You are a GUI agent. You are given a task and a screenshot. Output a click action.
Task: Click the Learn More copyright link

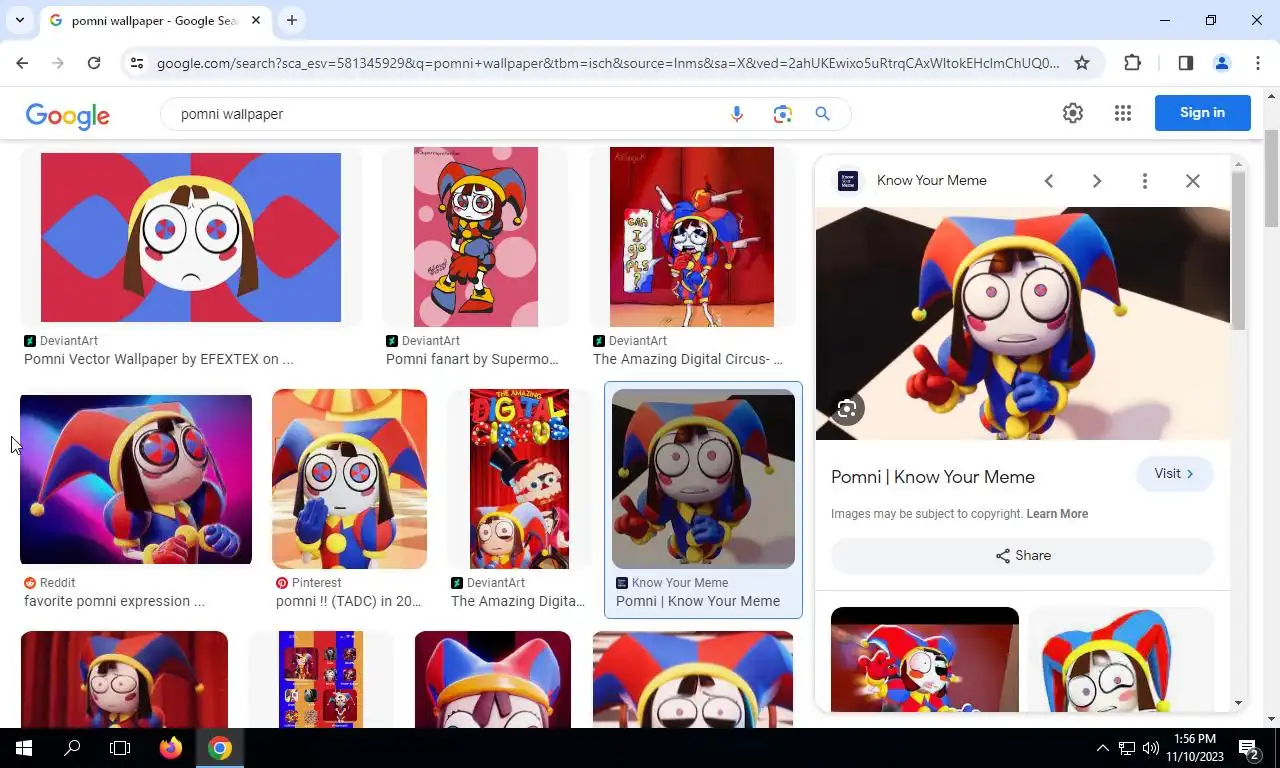[1057, 514]
